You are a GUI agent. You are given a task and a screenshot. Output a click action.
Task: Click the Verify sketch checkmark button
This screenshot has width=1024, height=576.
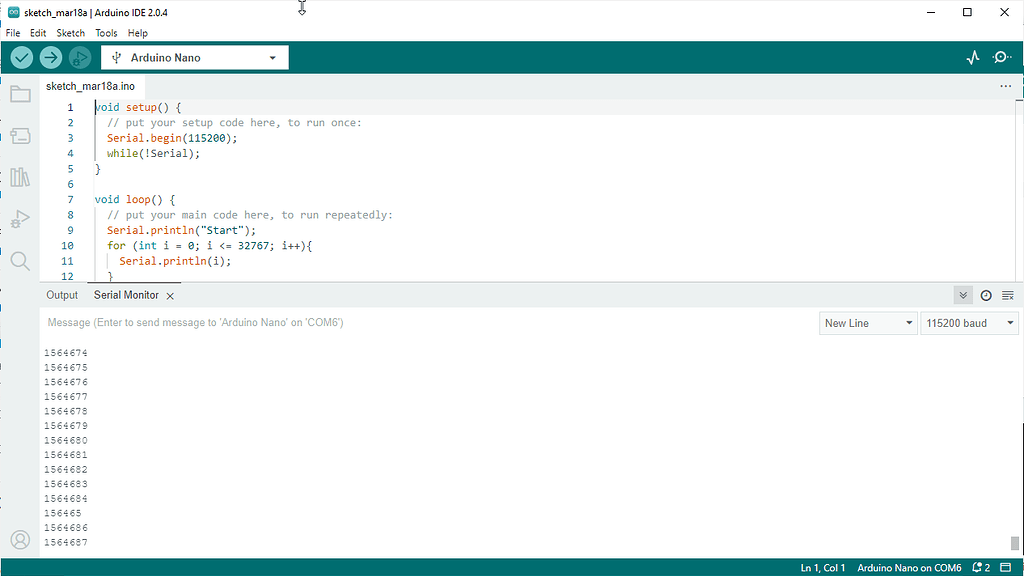pyautogui.click(x=21, y=58)
